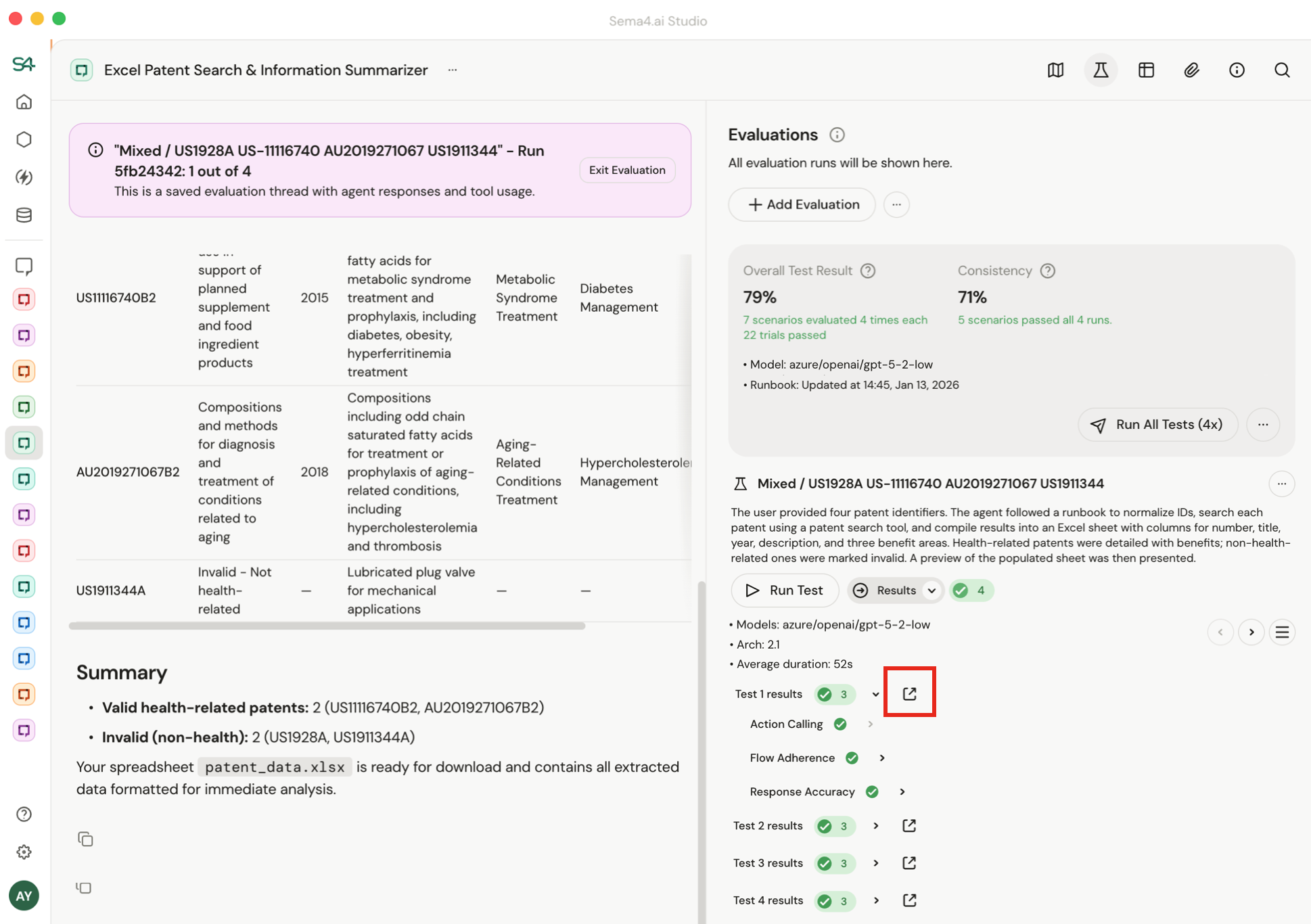1311x924 pixels.
Task: Expand the Test 3 results row
Action: 876,863
